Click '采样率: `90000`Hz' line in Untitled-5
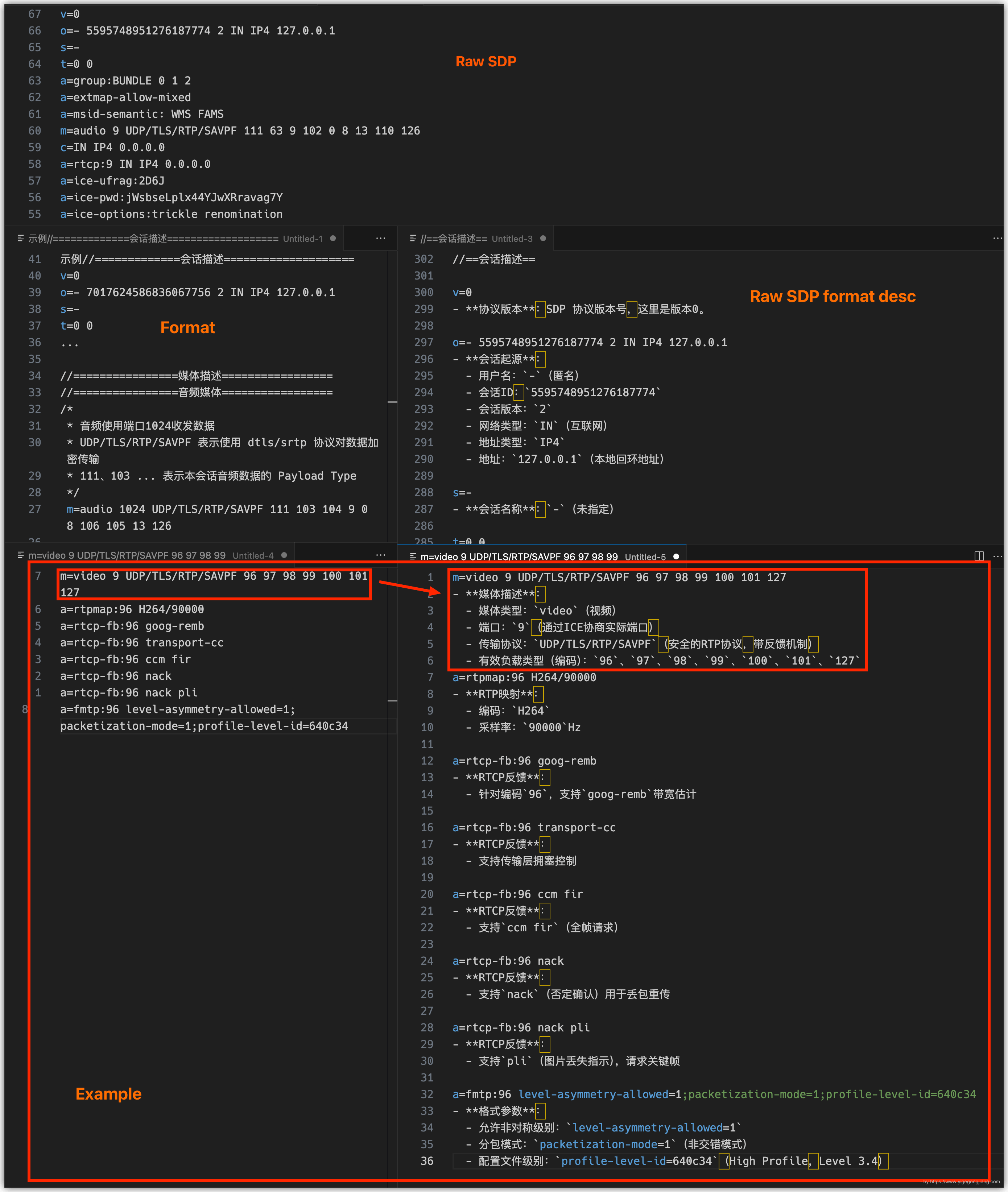The height and width of the screenshot is (1192, 1008). 523,727
